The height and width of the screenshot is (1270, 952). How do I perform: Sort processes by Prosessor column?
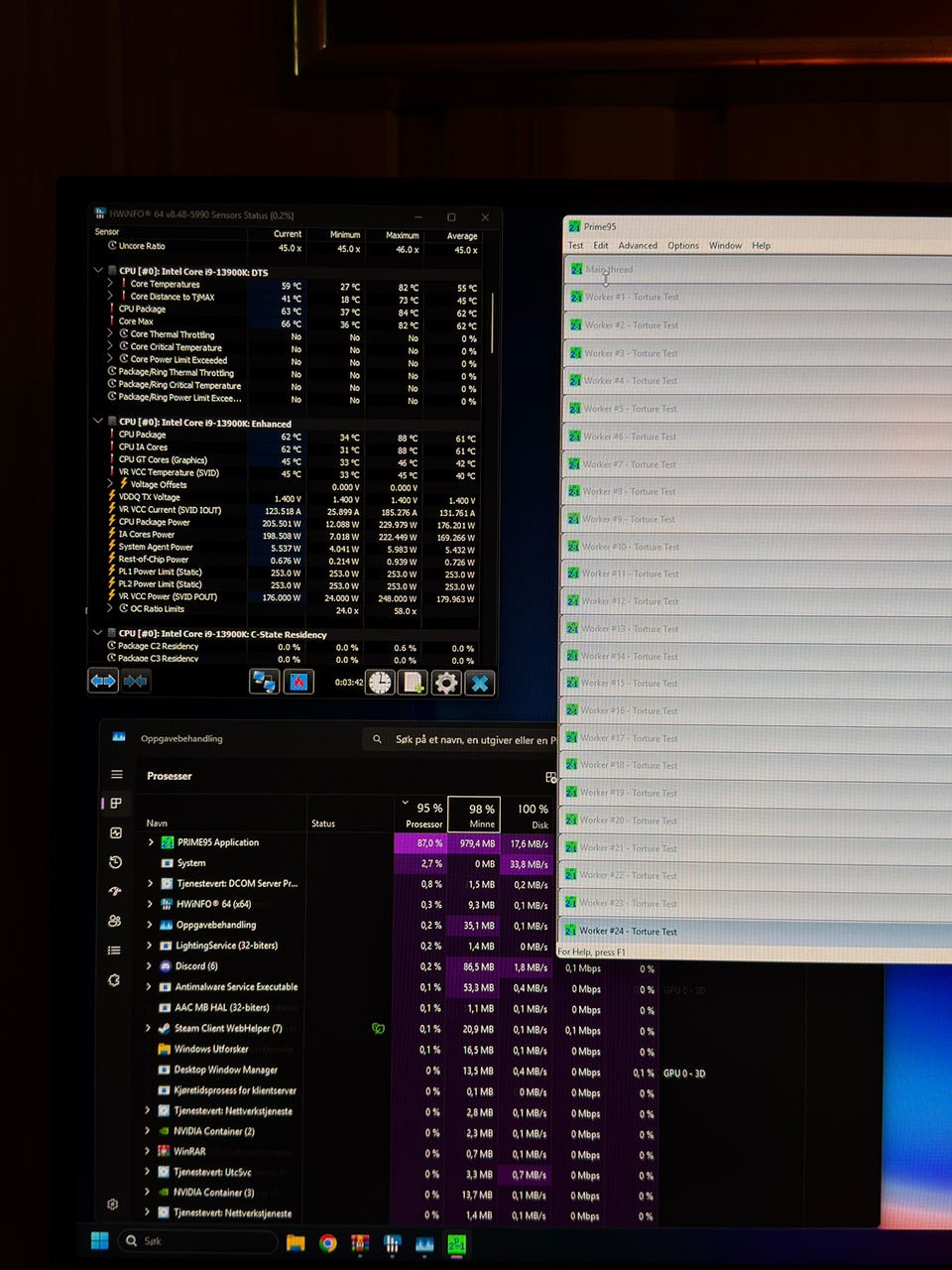click(421, 814)
